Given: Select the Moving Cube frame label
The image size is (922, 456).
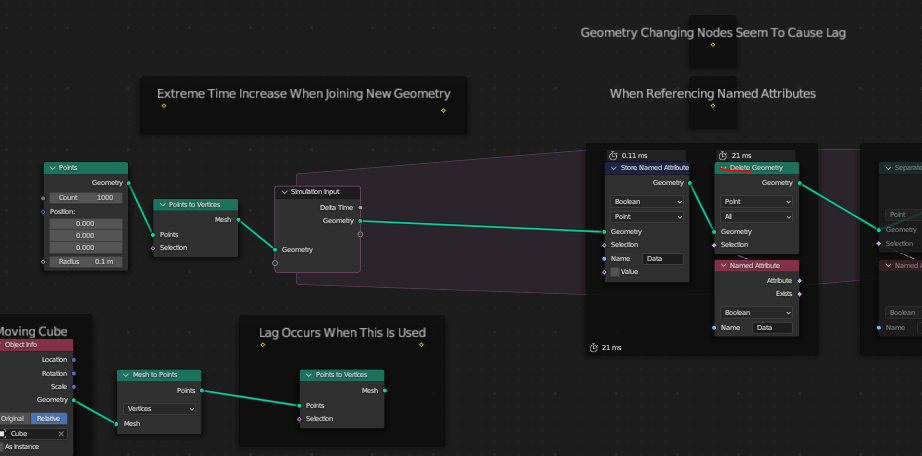Looking at the screenshot, I should [x=32, y=332].
